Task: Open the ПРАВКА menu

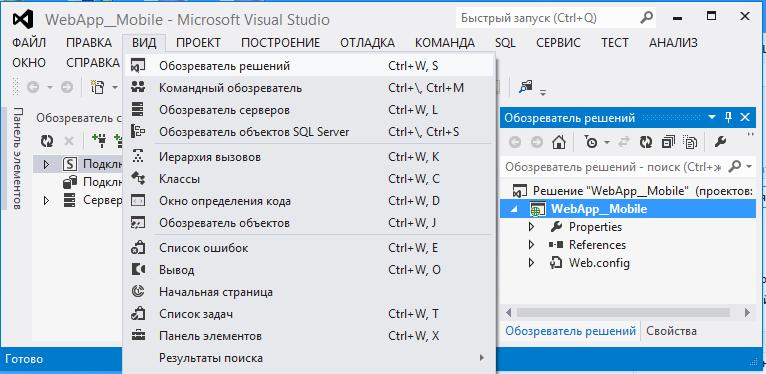Action: tap(89, 43)
